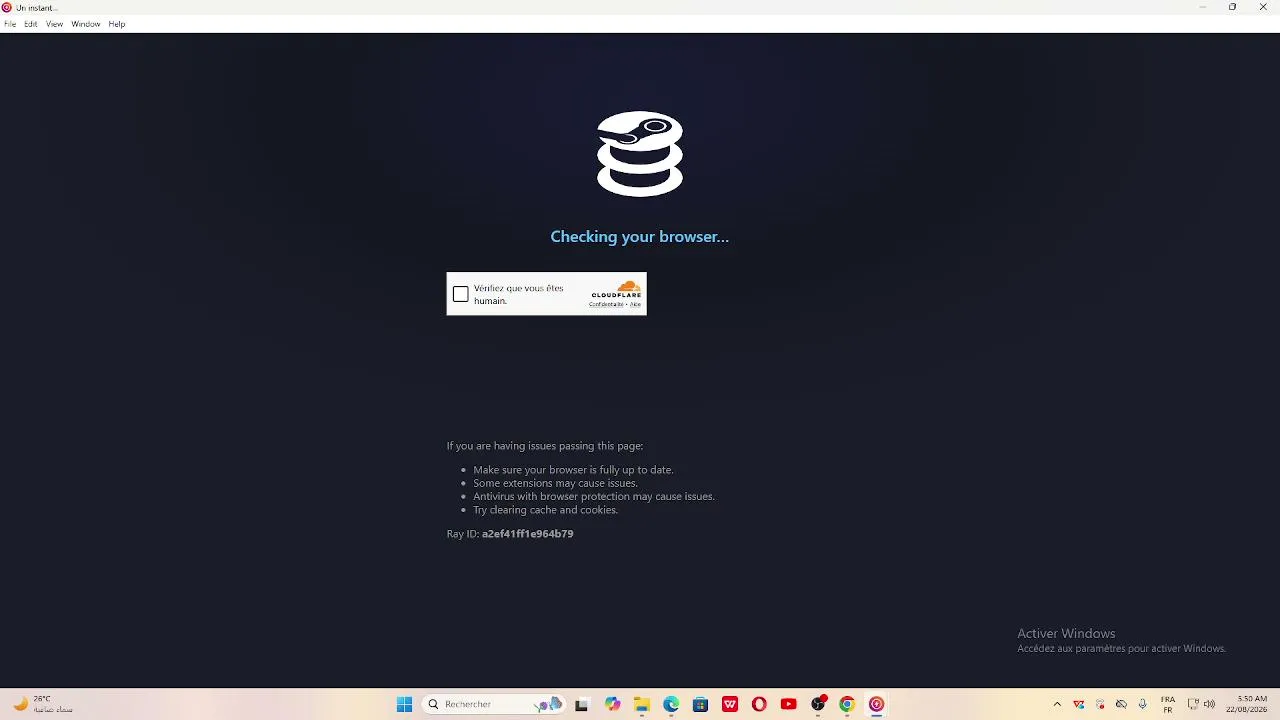Open the weather widget showing 26°C

[42, 704]
